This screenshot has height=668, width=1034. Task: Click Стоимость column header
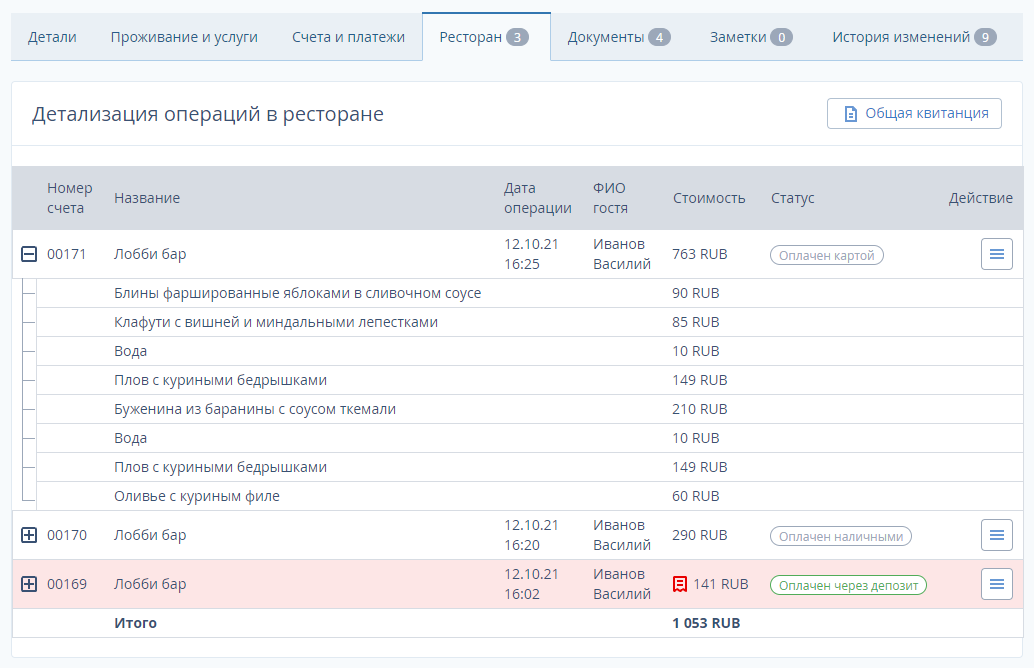pyautogui.click(x=709, y=198)
